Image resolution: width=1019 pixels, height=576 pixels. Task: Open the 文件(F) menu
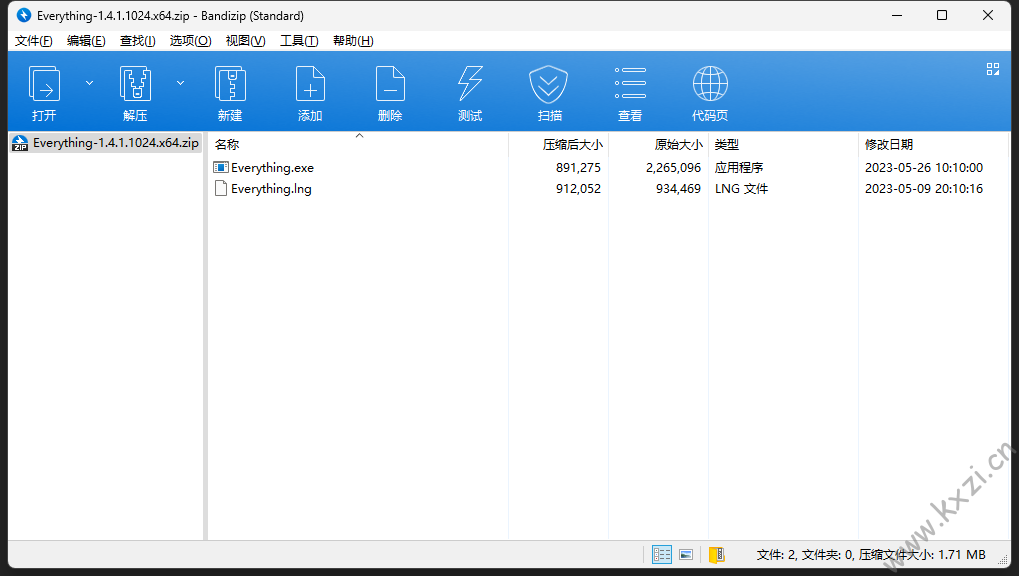(34, 41)
